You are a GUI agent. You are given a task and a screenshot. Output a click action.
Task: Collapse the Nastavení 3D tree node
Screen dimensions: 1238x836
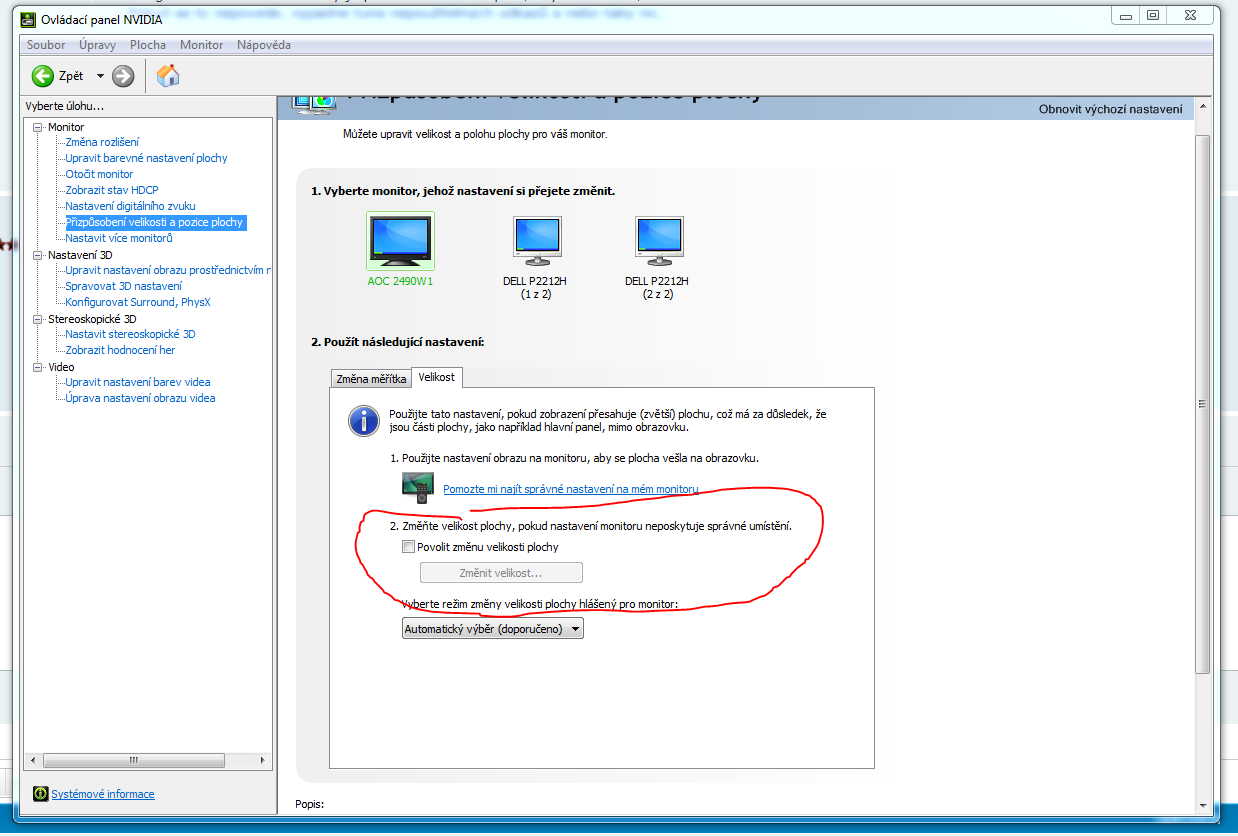(38, 255)
